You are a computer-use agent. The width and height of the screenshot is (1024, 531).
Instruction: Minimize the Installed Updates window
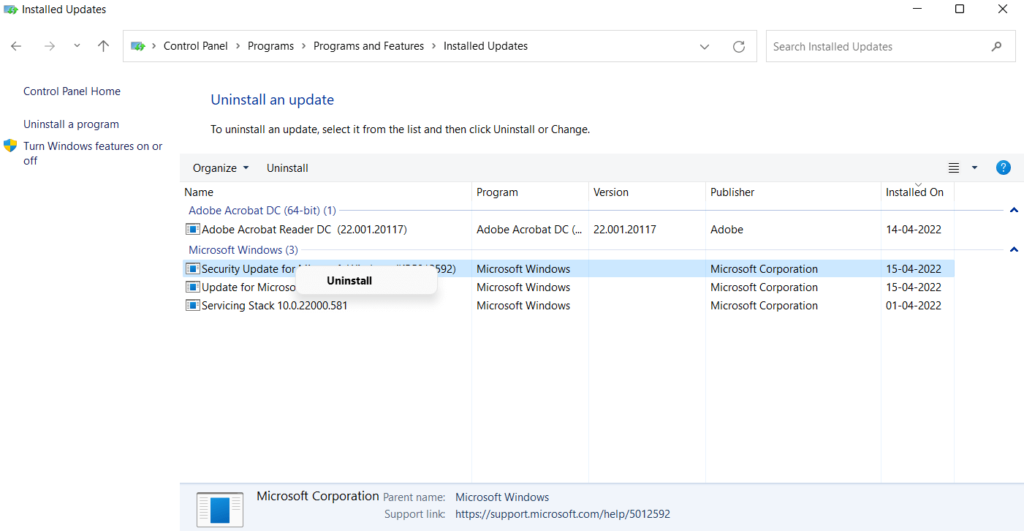coord(917,9)
